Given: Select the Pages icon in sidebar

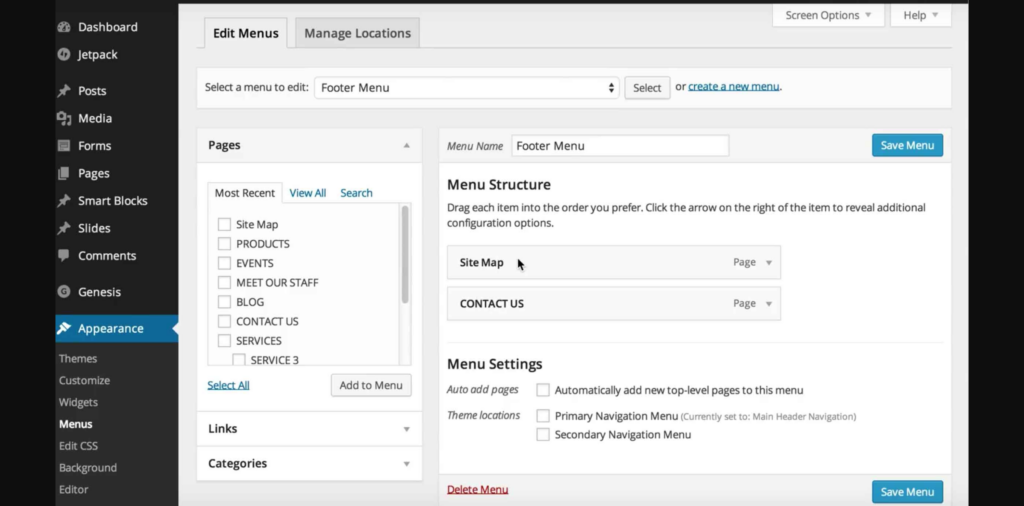Looking at the screenshot, I should pos(64,173).
